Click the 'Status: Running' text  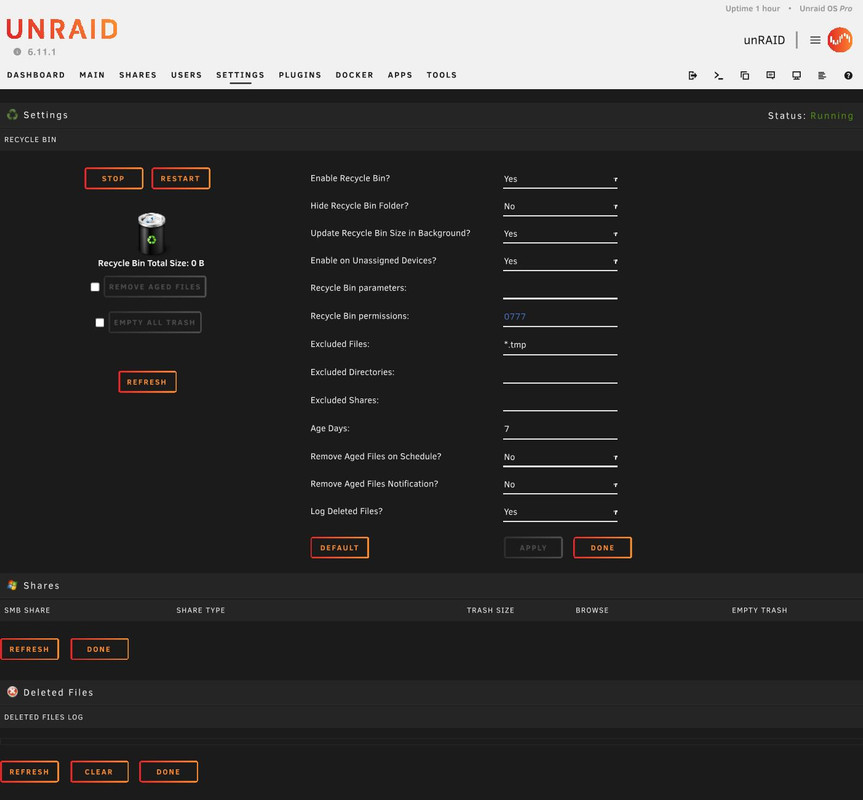click(810, 116)
